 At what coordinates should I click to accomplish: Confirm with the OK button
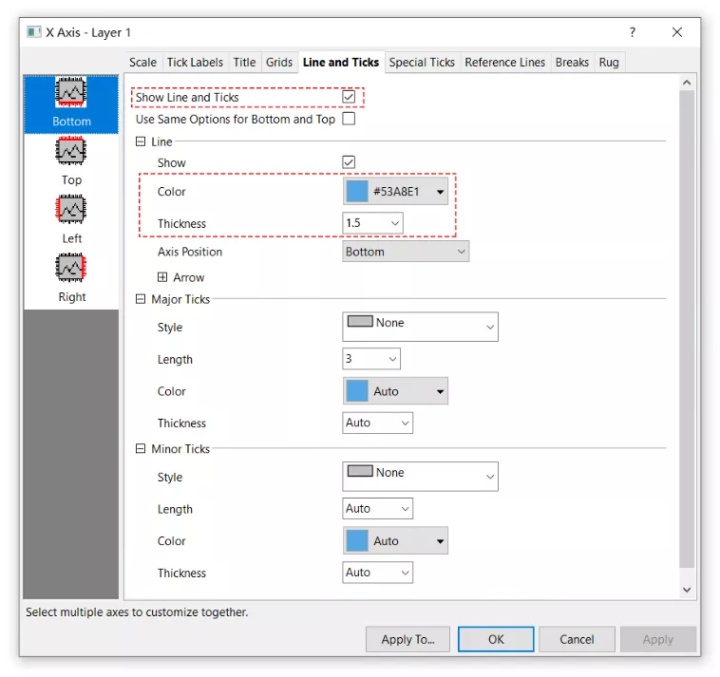coord(496,639)
